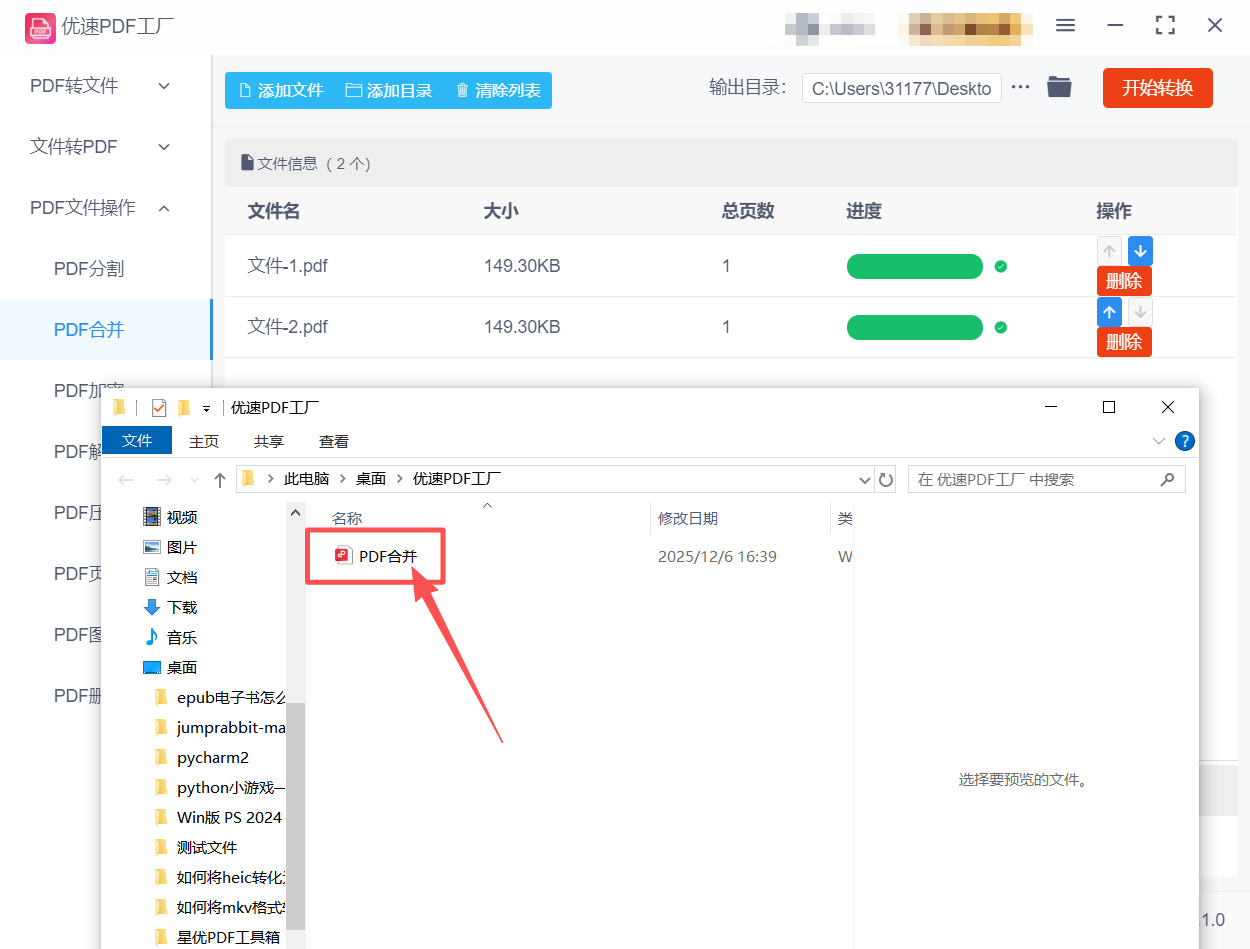
Task: Expand the PDF转文件 section chevron
Action: (163, 86)
